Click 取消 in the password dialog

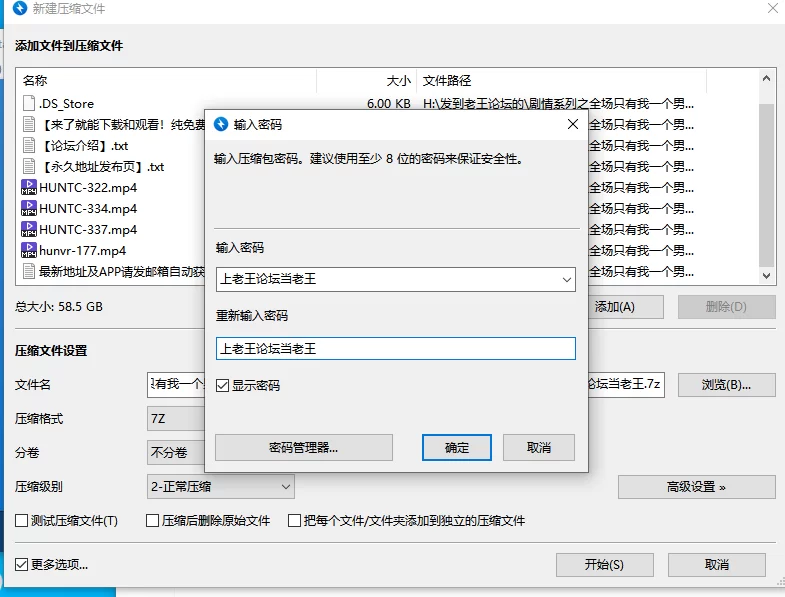[x=539, y=447]
